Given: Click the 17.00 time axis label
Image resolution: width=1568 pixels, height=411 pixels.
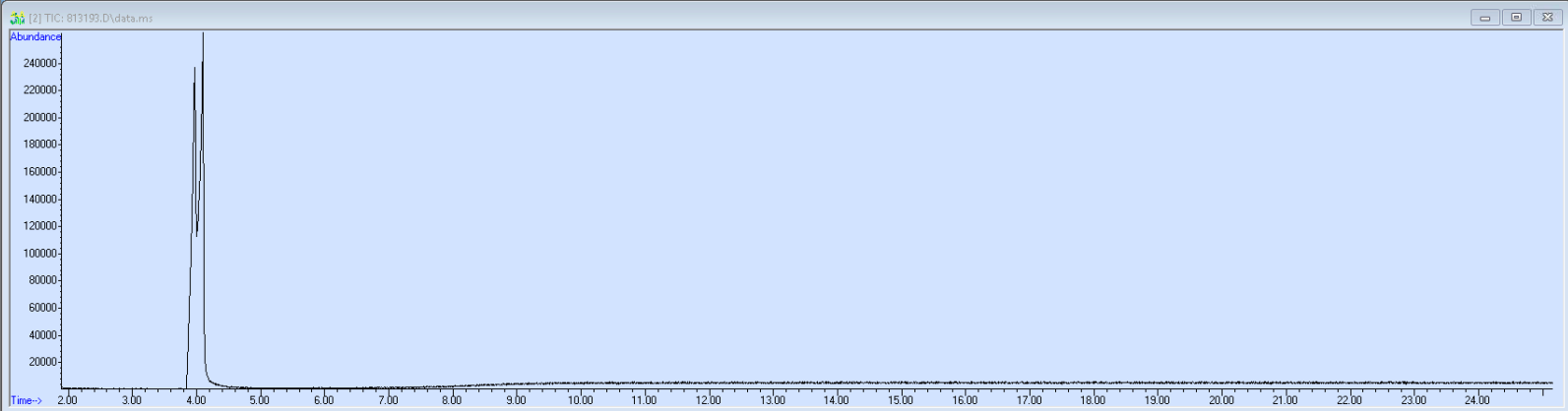Looking at the screenshot, I should click(1029, 400).
